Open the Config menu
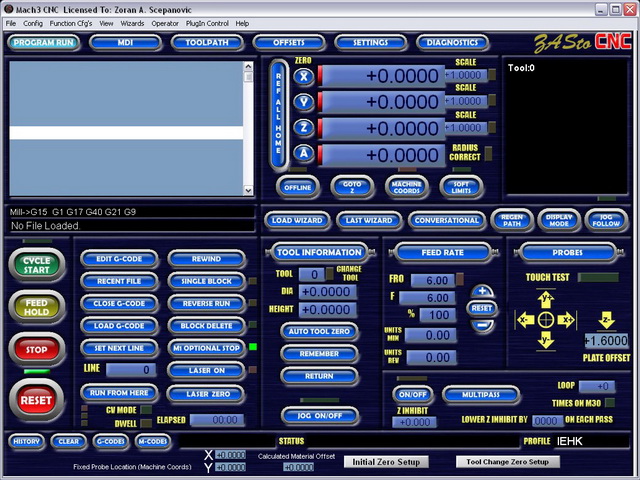The height and width of the screenshot is (480, 640). coord(33,24)
